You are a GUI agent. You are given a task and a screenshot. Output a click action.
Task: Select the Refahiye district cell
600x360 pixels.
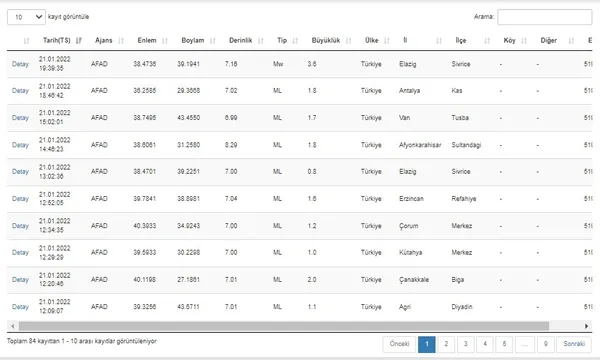pyautogui.click(x=463, y=199)
